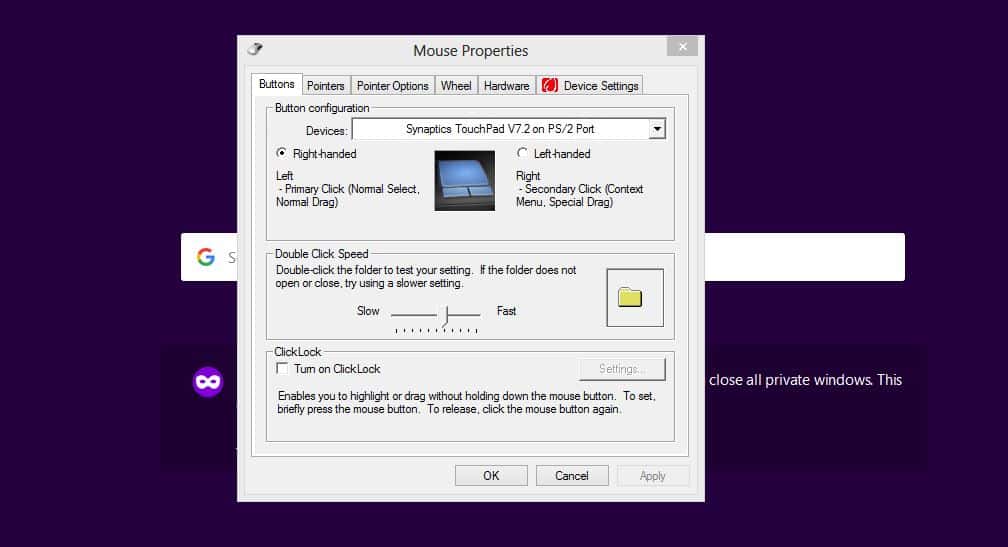Viewport: 1008px width, 547px height.
Task: Click the Cancel button
Action: point(572,476)
